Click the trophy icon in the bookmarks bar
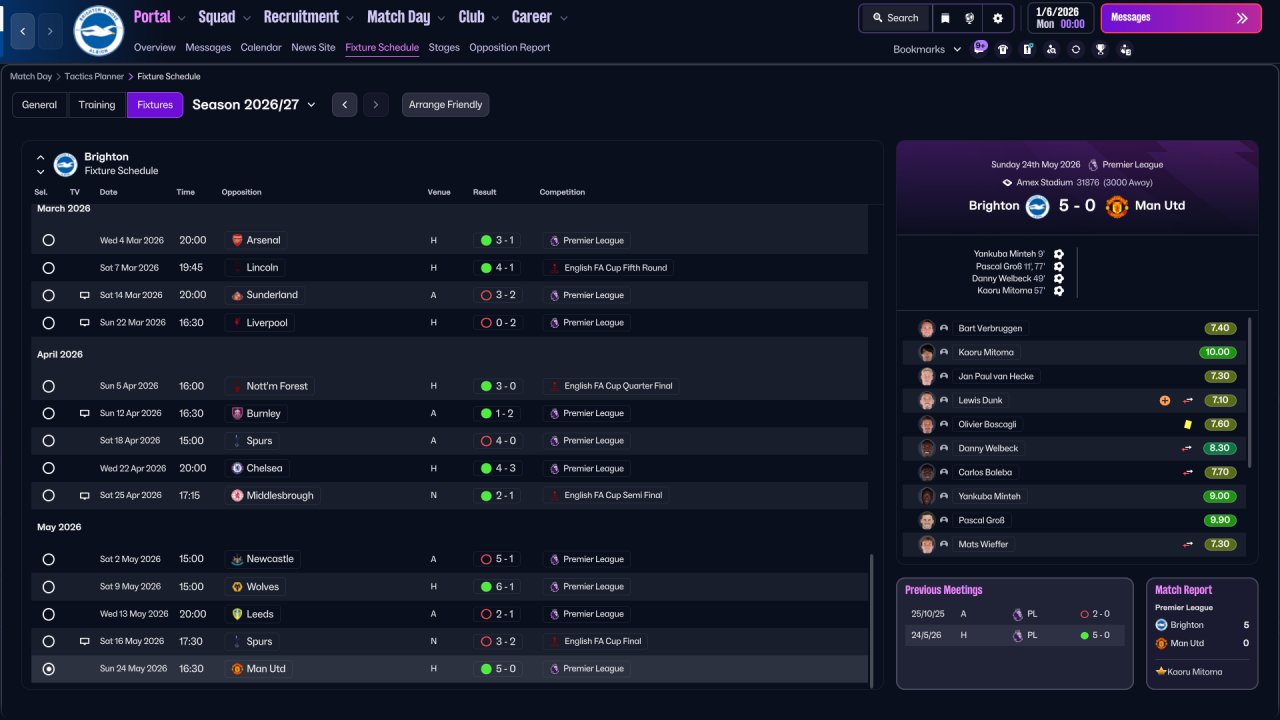Viewport: 1280px width, 720px height. pyautogui.click(x=1100, y=49)
